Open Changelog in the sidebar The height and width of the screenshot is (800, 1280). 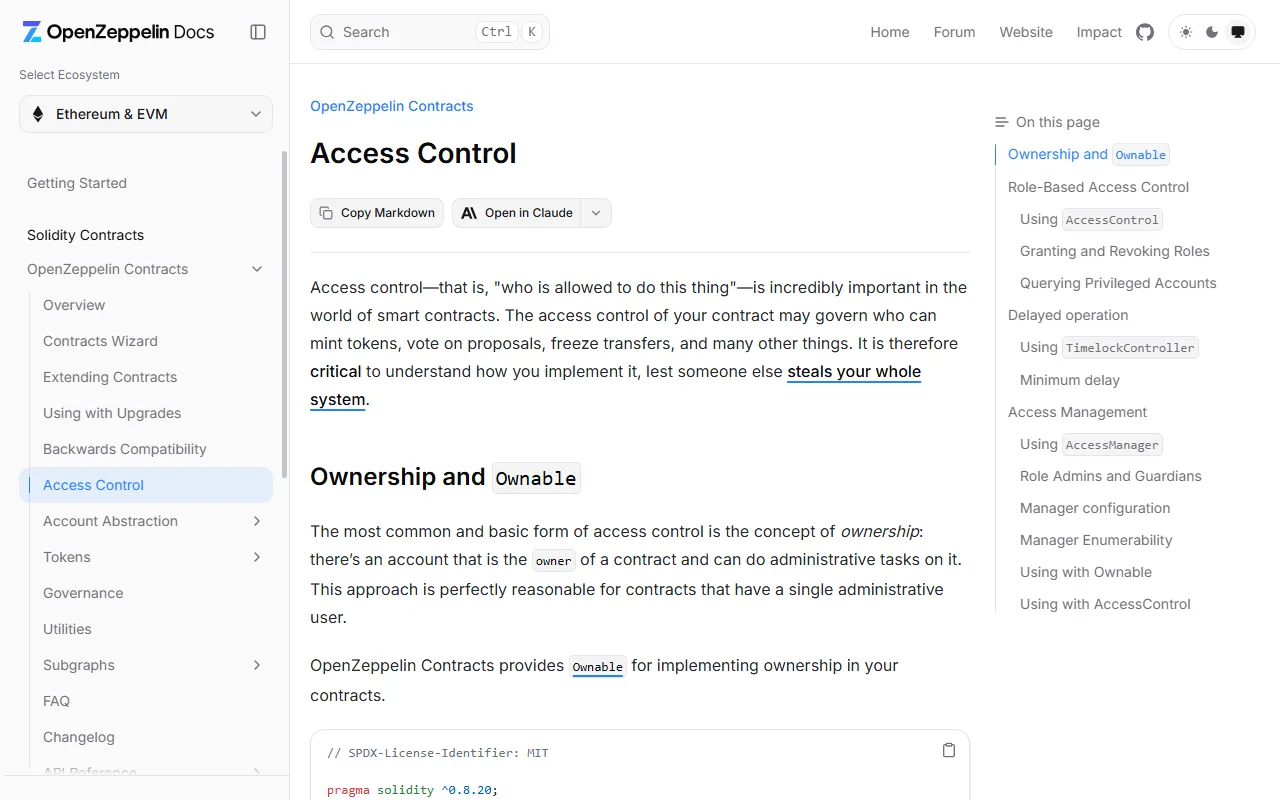pos(79,737)
